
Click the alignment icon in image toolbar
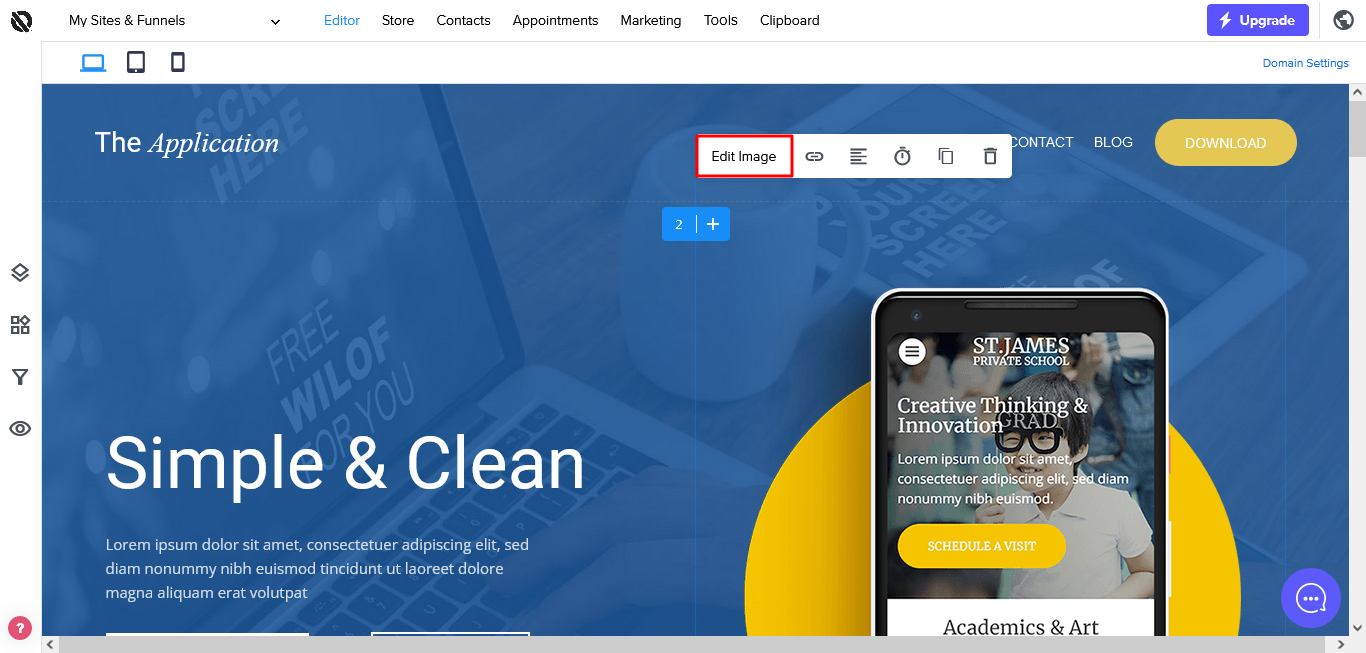[x=859, y=156]
